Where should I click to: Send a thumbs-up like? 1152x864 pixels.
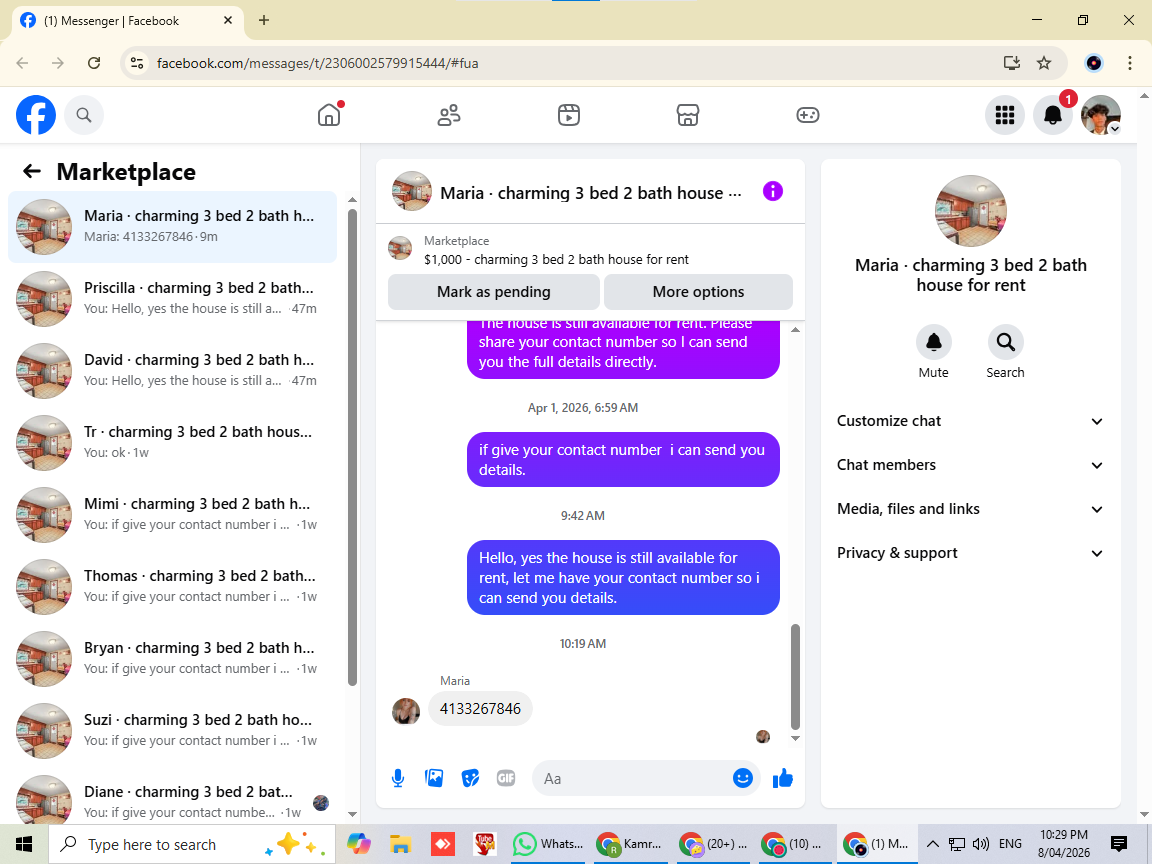782,778
